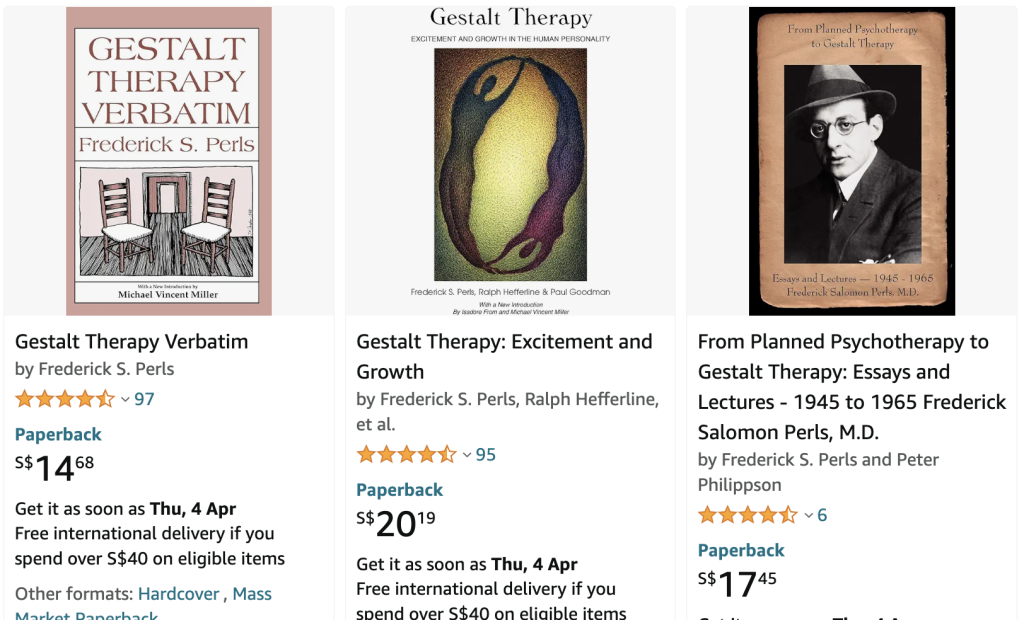The image size is (1024, 620).
Task: Select Paperback format priced S$20.19
Action: (399, 490)
